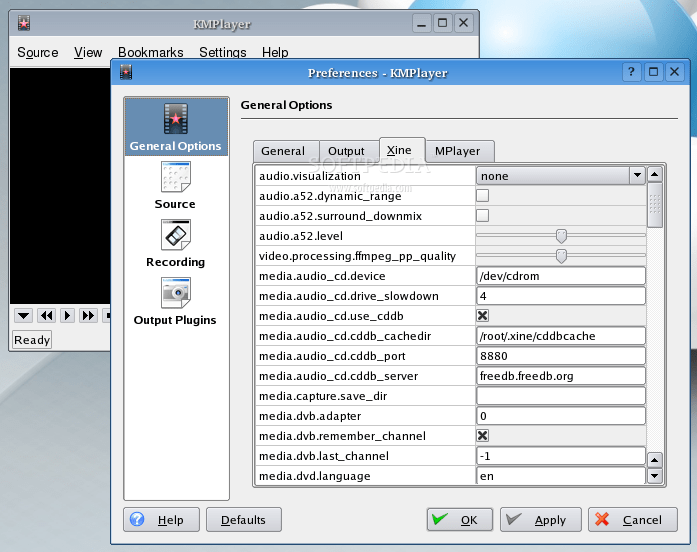Open the Output Plugins category
This screenshot has width=697, height=552.
click(x=175, y=302)
